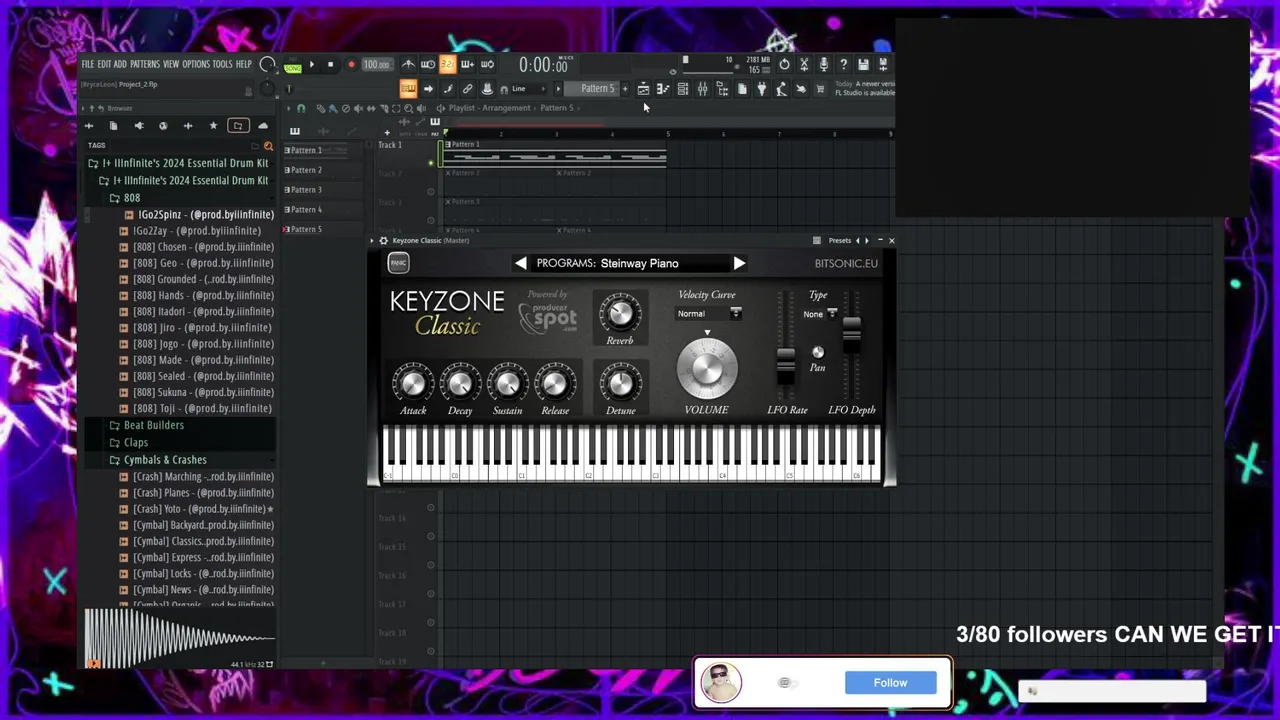The height and width of the screenshot is (720, 1280).
Task: Stop playback with the stop button
Action: pyautogui.click(x=330, y=65)
